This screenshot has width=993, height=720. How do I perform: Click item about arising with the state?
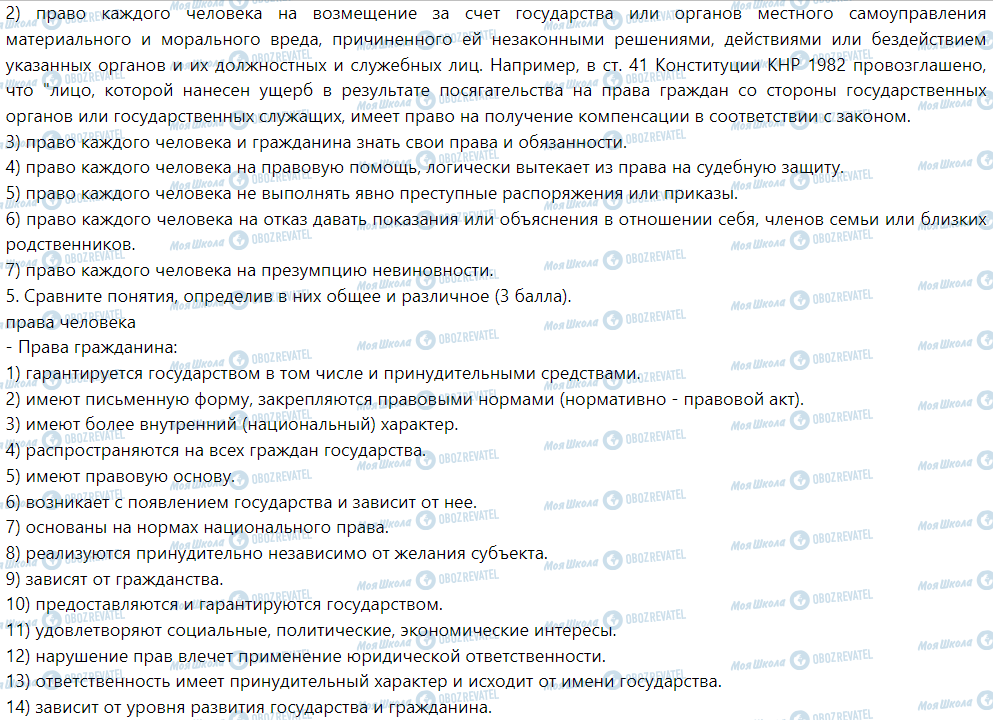pos(241,502)
